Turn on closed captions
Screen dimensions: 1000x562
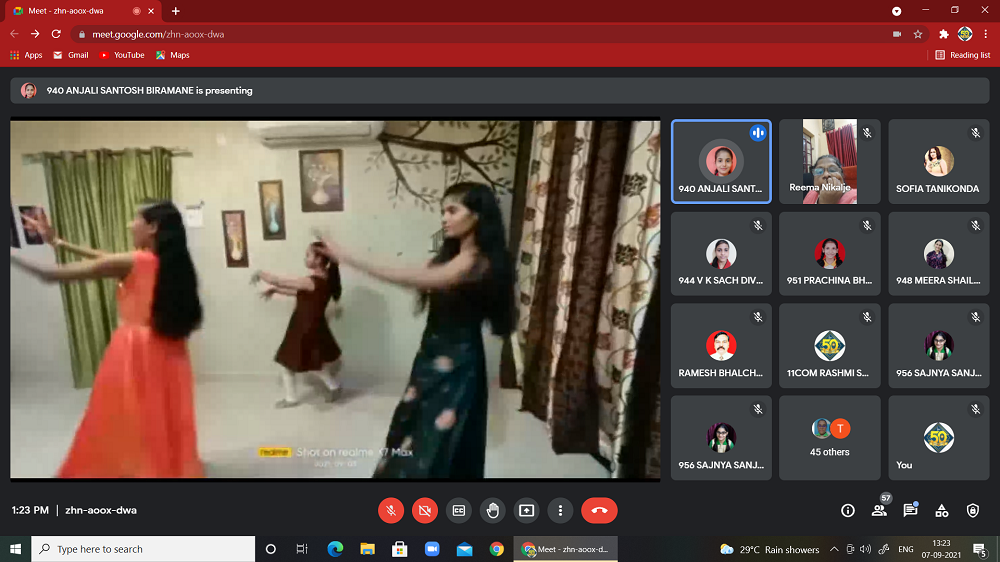459,510
